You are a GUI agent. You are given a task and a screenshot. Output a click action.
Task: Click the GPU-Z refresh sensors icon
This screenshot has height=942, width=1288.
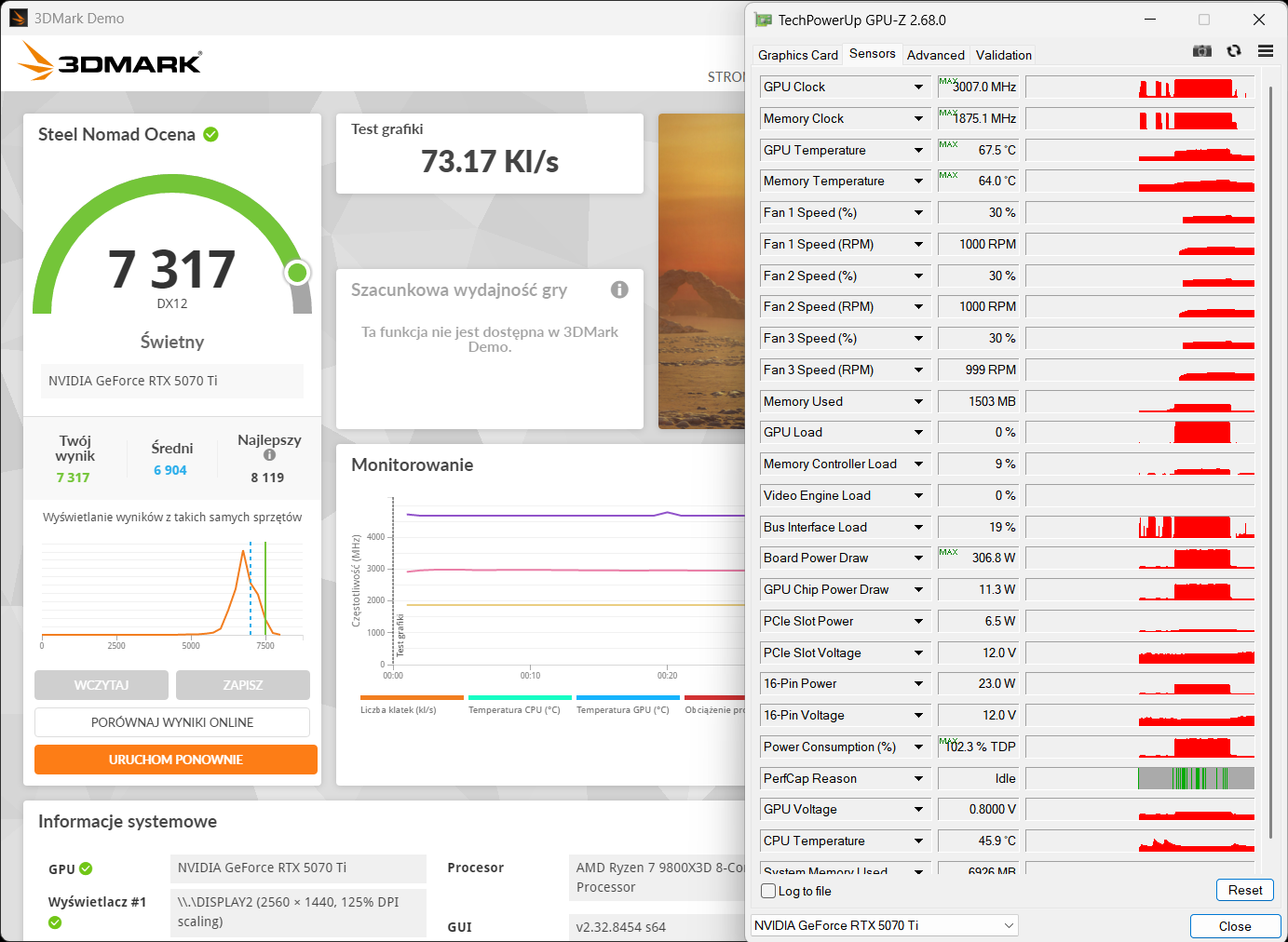tap(1234, 51)
